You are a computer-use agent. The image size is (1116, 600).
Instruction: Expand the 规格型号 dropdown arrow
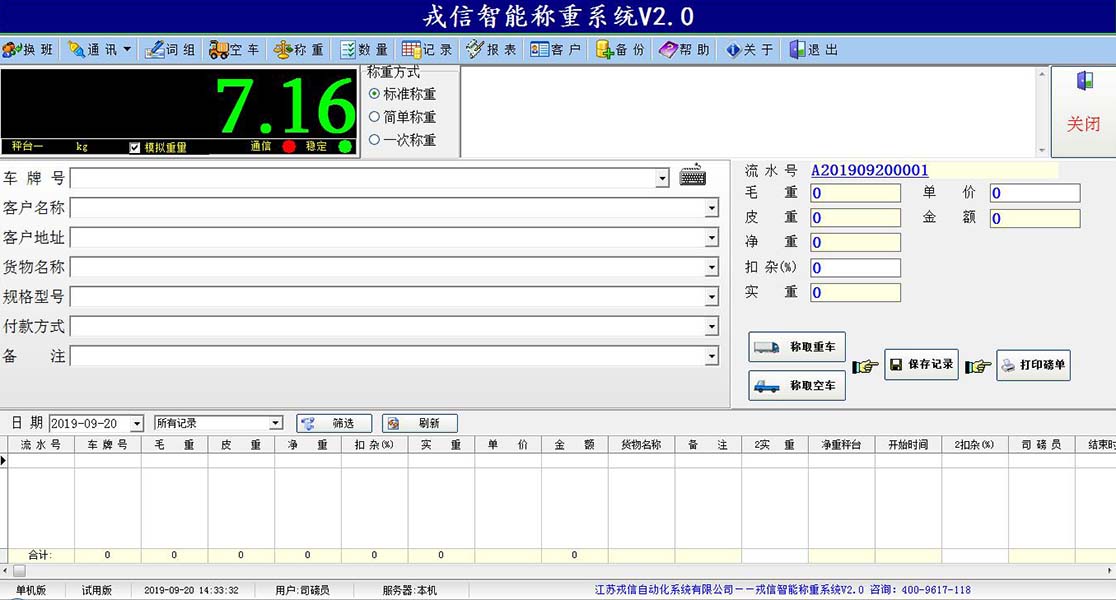[712, 297]
